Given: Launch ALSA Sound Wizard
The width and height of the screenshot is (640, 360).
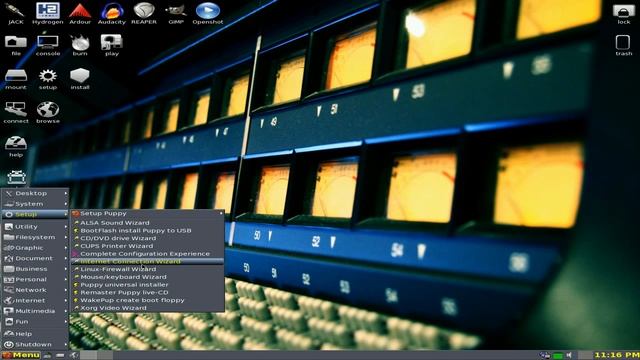Looking at the screenshot, I should pyautogui.click(x=147, y=223).
